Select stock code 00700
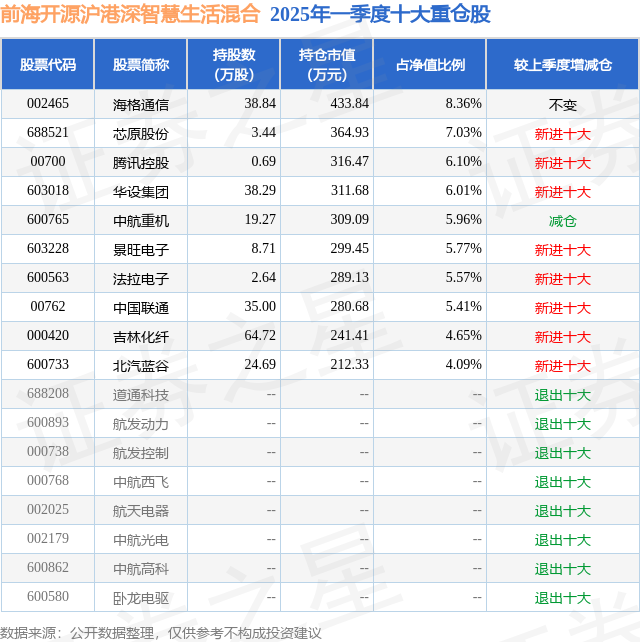This screenshot has width=640, height=642. [x=48, y=162]
